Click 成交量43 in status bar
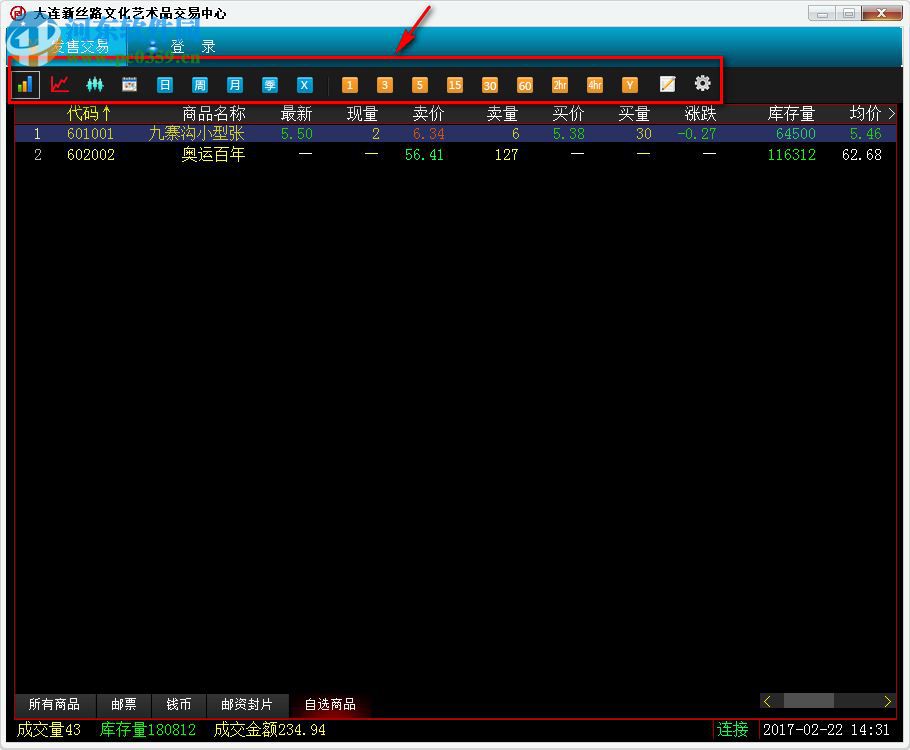This screenshot has width=910, height=750. point(49,730)
